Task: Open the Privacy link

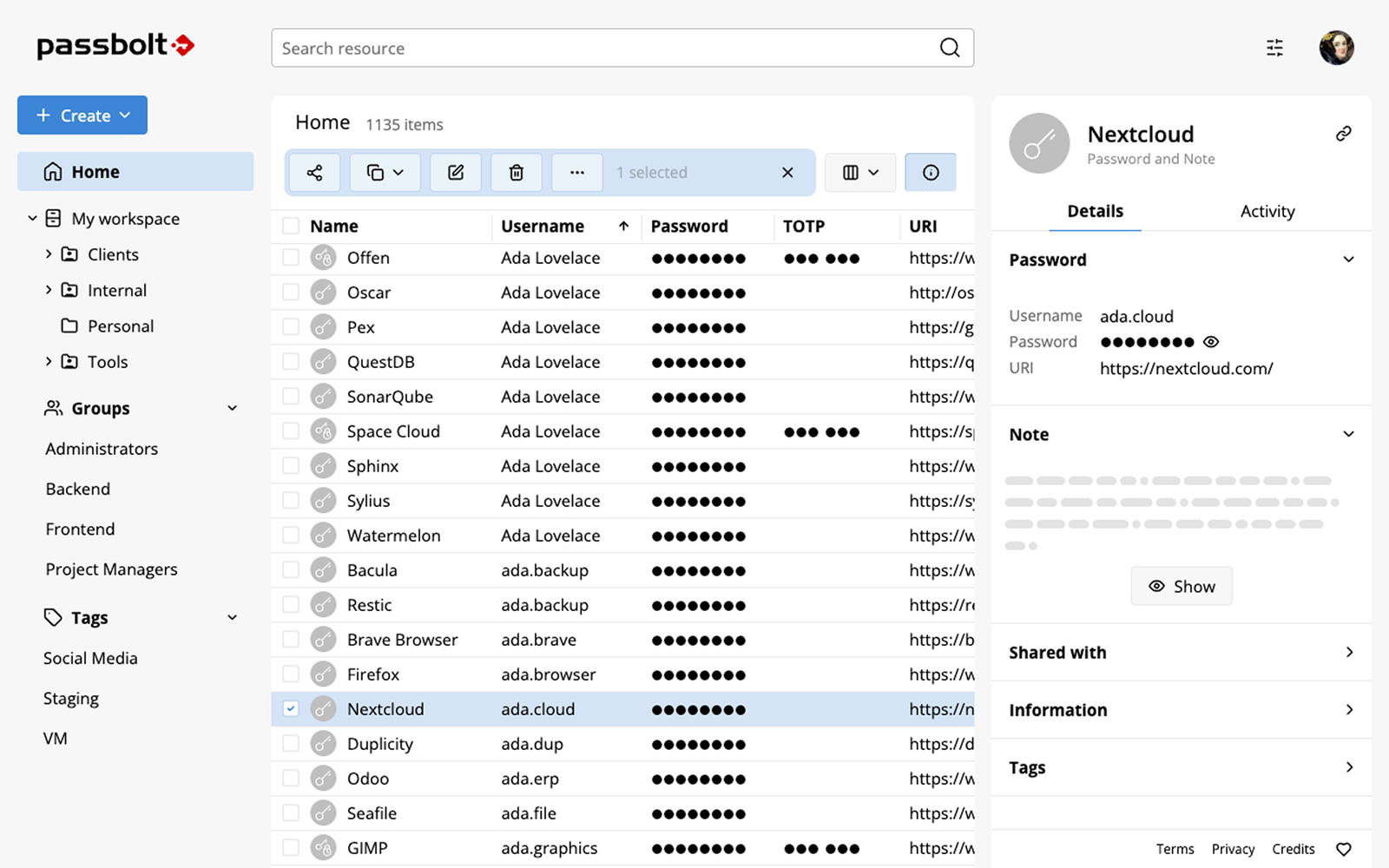Action: click(x=1233, y=849)
